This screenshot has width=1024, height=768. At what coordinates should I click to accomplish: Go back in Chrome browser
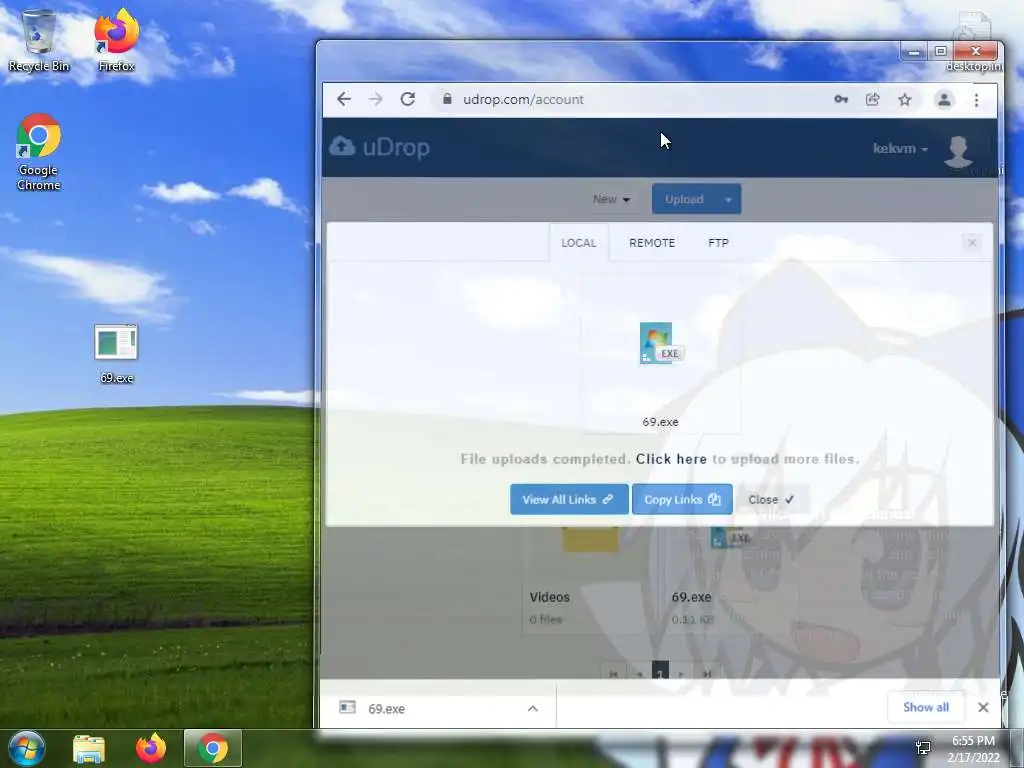[344, 99]
